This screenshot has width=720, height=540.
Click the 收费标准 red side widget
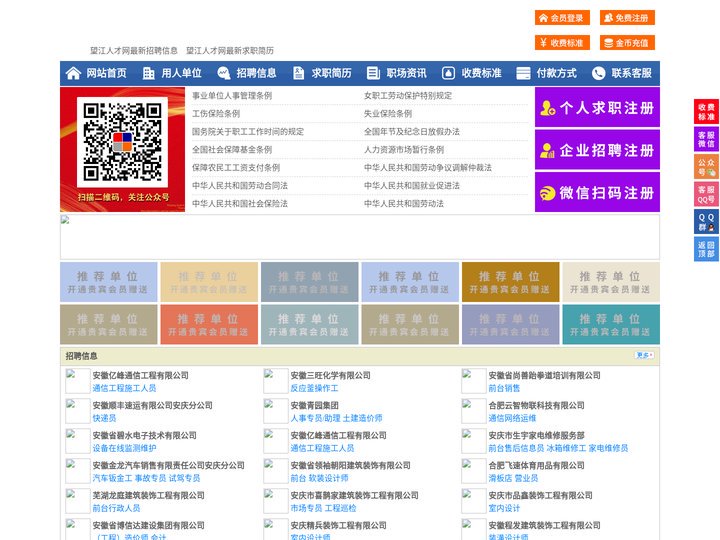[706, 112]
